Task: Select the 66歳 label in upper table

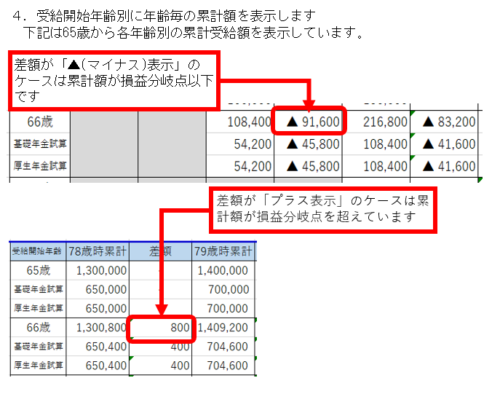Action: (x=40, y=122)
